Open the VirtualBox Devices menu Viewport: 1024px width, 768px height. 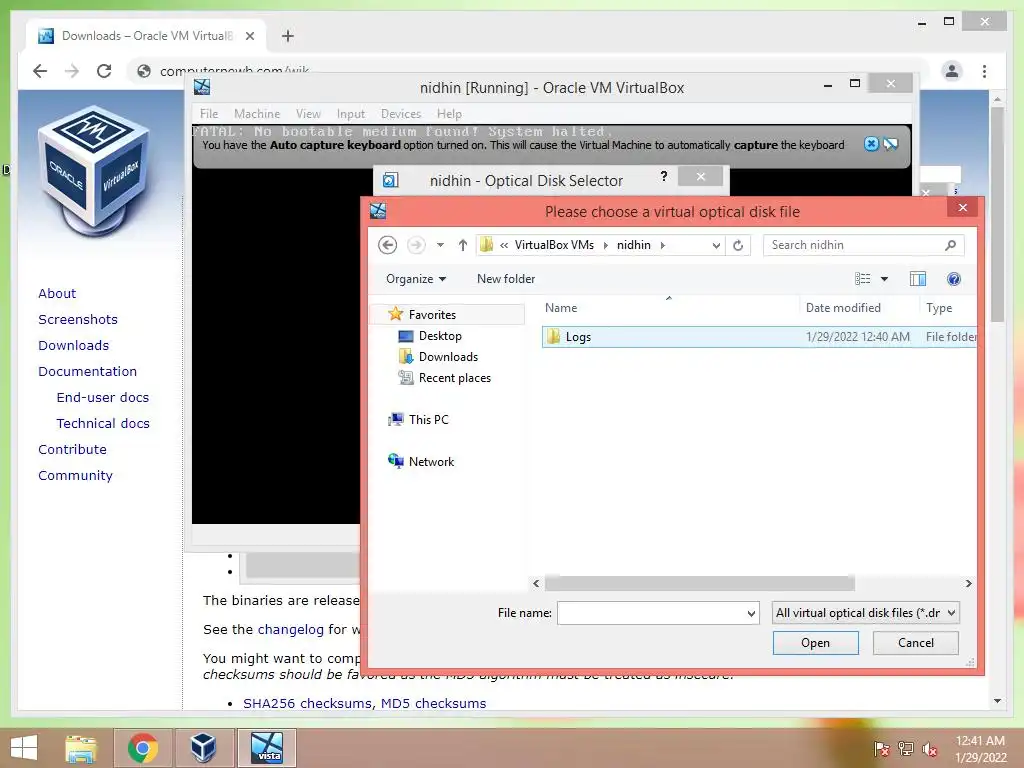pos(401,114)
